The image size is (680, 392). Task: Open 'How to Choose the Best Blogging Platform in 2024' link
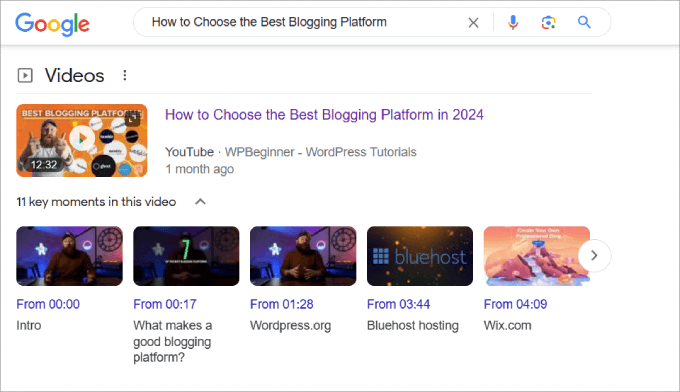pos(324,115)
